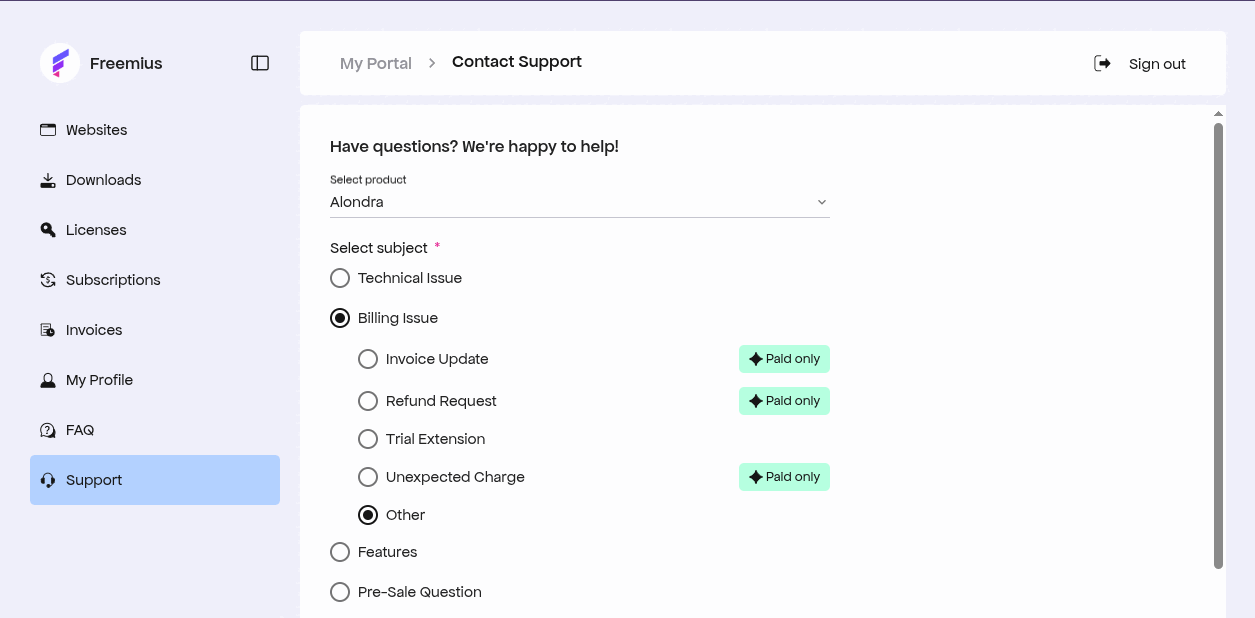Click the Websites browser icon
The height and width of the screenshot is (618, 1255).
(48, 130)
